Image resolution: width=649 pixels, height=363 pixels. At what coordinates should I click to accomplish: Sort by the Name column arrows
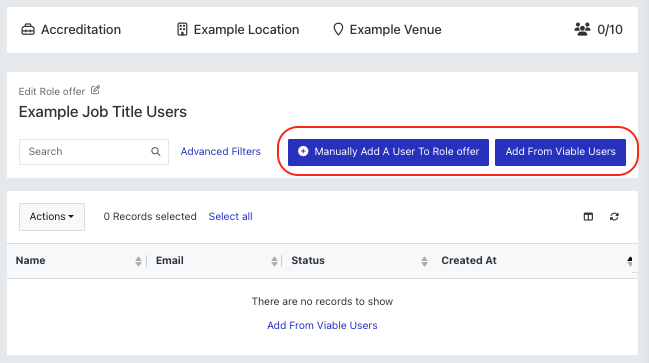[138, 261]
